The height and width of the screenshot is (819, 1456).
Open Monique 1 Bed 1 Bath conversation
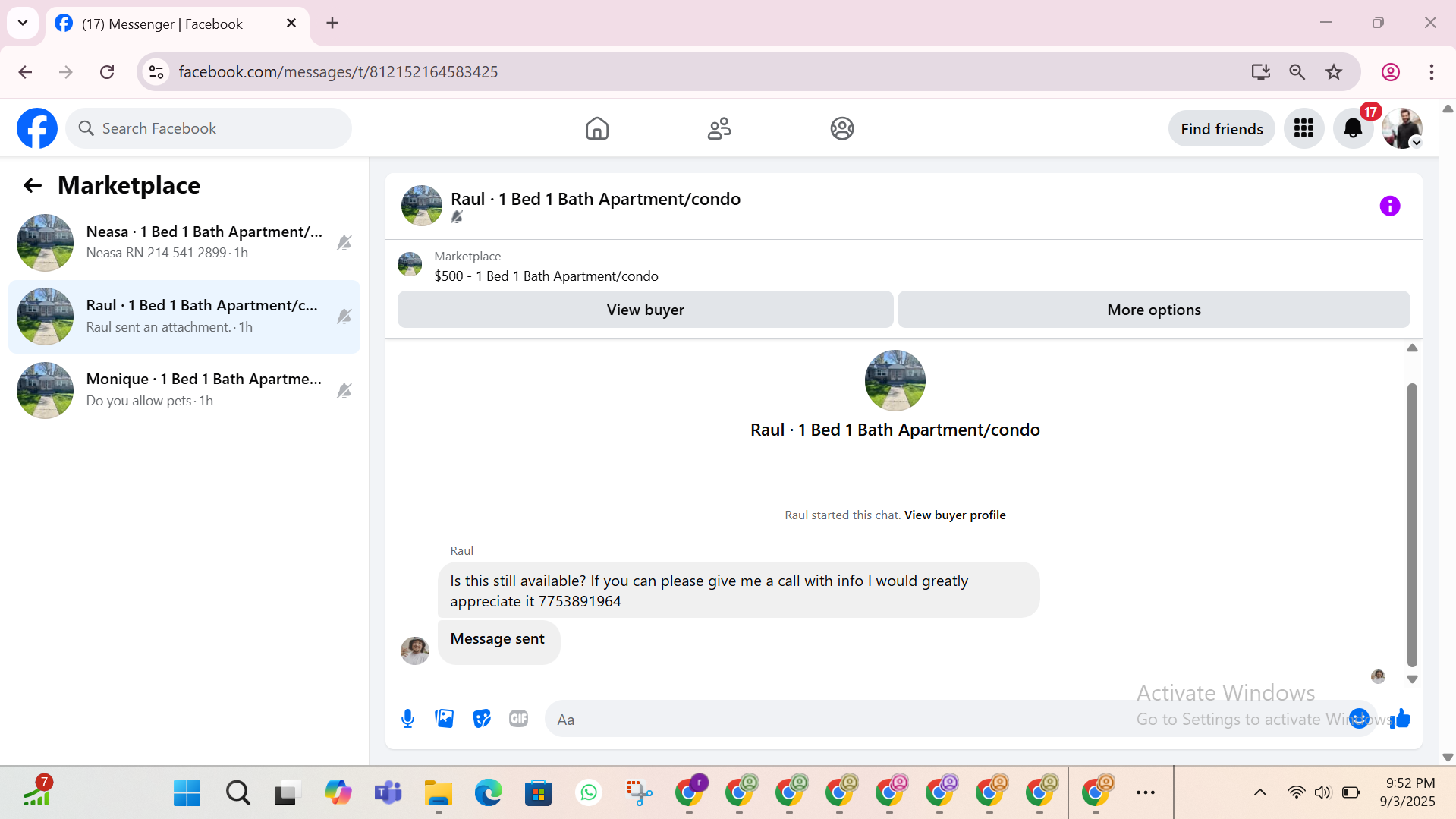pyautogui.click(x=184, y=390)
